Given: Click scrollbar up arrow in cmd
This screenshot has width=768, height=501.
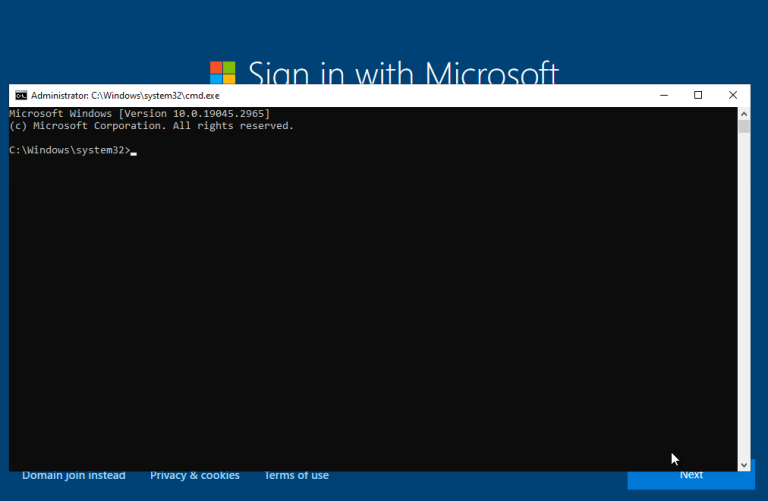Looking at the screenshot, I should tap(744, 114).
